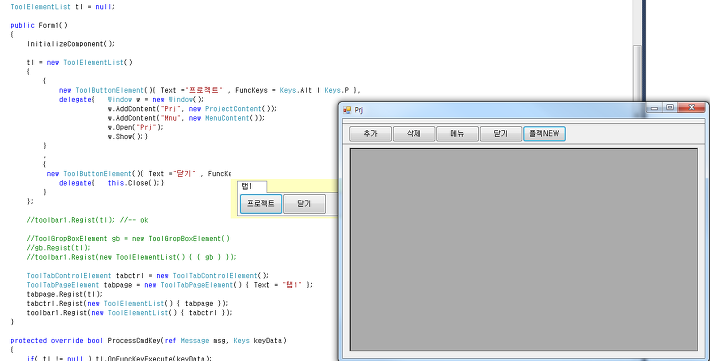
Task: Click comment '//ToolGropBoxElement gb' line
Action: click(128, 239)
